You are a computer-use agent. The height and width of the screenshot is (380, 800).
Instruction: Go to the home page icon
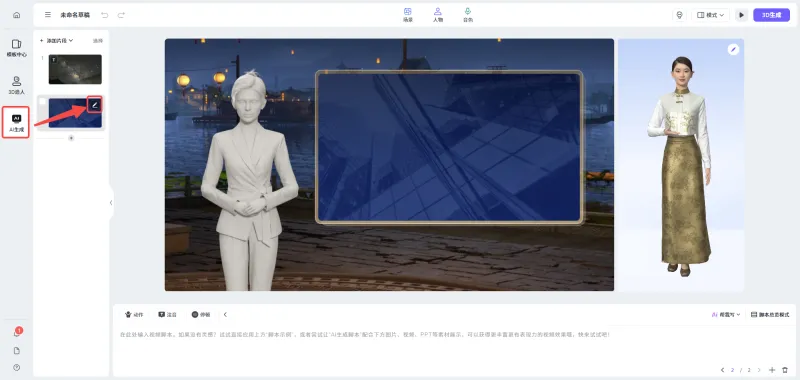[16, 15]
